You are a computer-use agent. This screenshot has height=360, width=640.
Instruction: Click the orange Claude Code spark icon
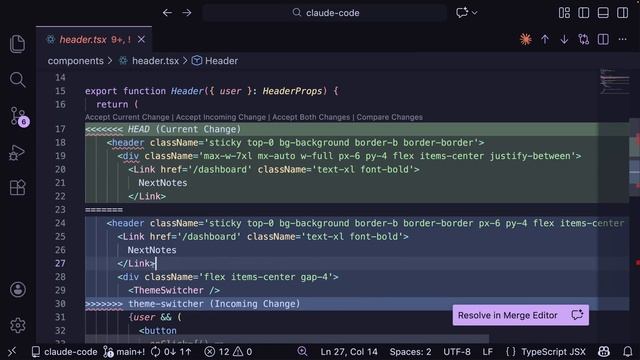tap(526, 39)
